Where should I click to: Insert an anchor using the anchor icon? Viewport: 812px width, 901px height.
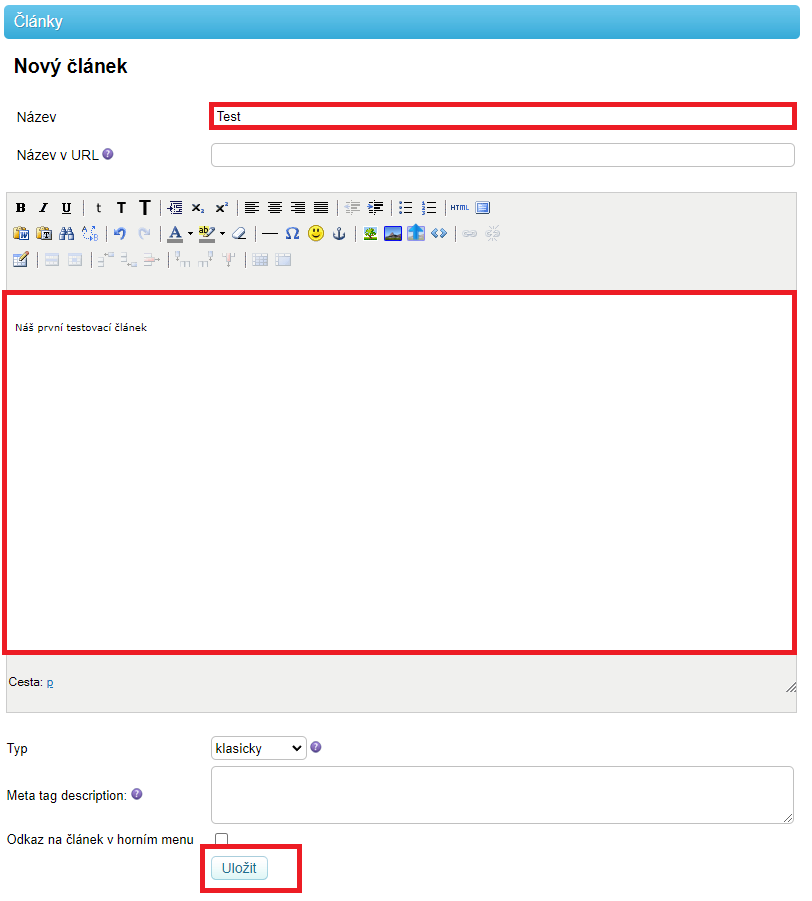point(339,234)
